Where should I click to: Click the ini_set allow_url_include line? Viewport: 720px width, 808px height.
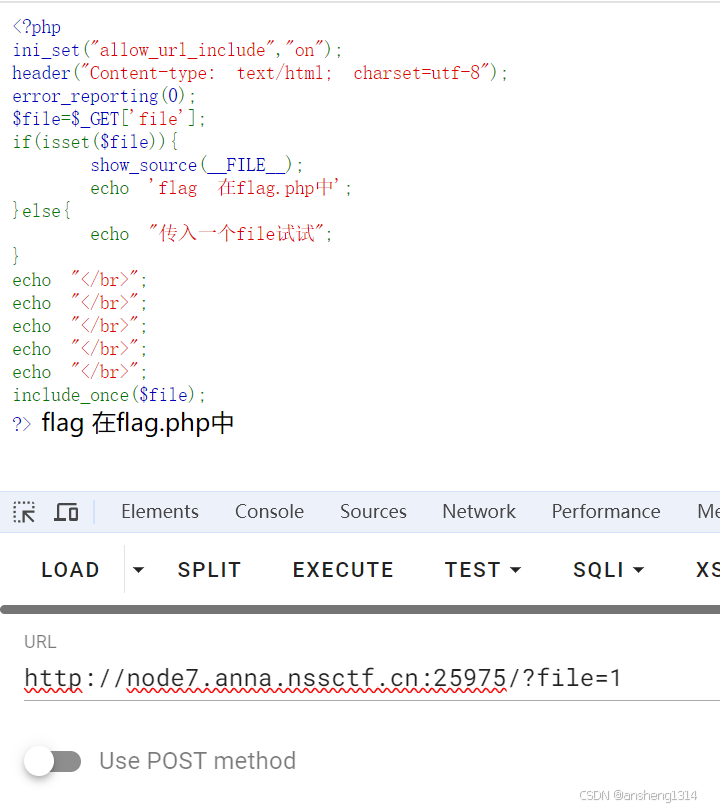pyautogui.click(x=177, y=50)
